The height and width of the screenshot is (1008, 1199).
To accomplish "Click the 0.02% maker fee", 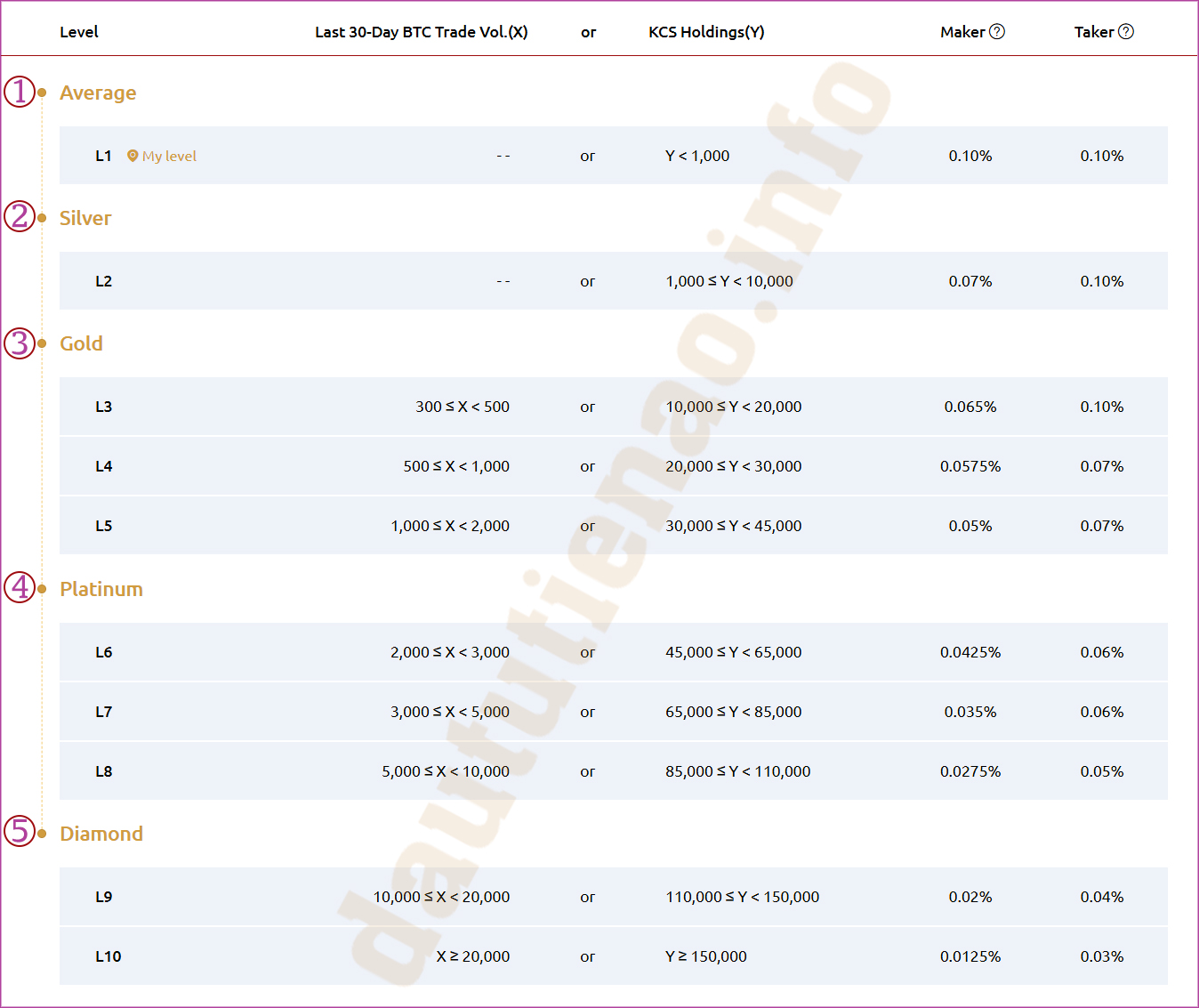I will coord(970,897).
